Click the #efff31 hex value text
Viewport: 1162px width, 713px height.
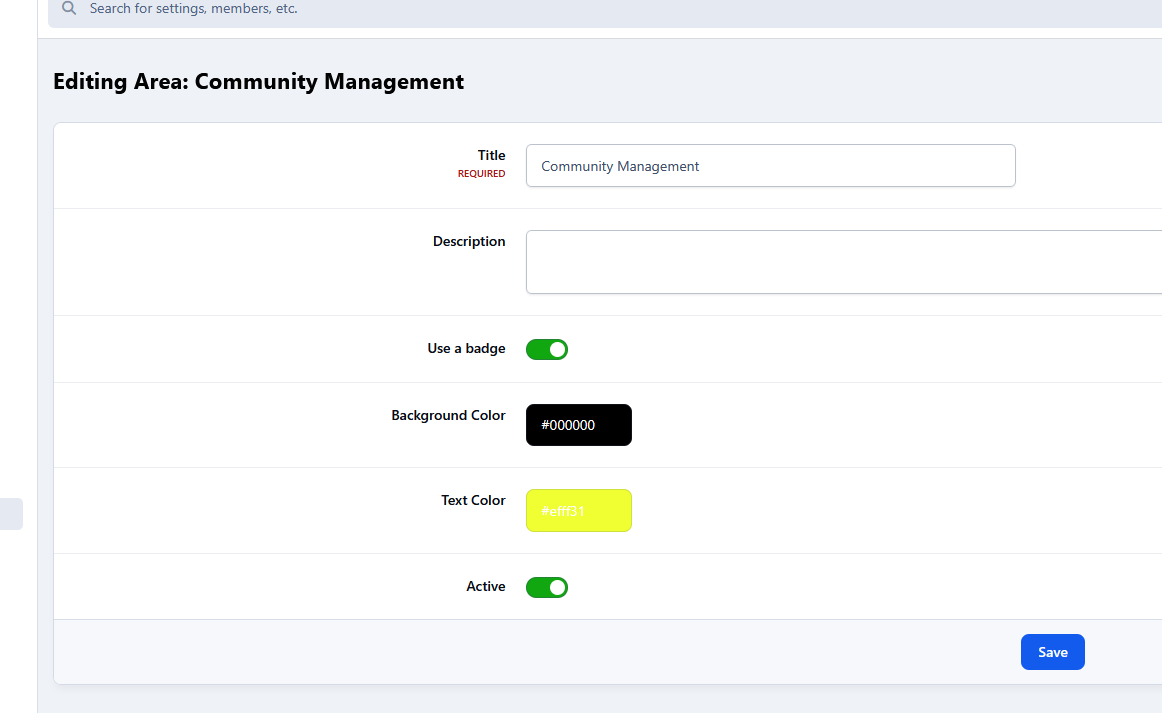click(563, 511)
